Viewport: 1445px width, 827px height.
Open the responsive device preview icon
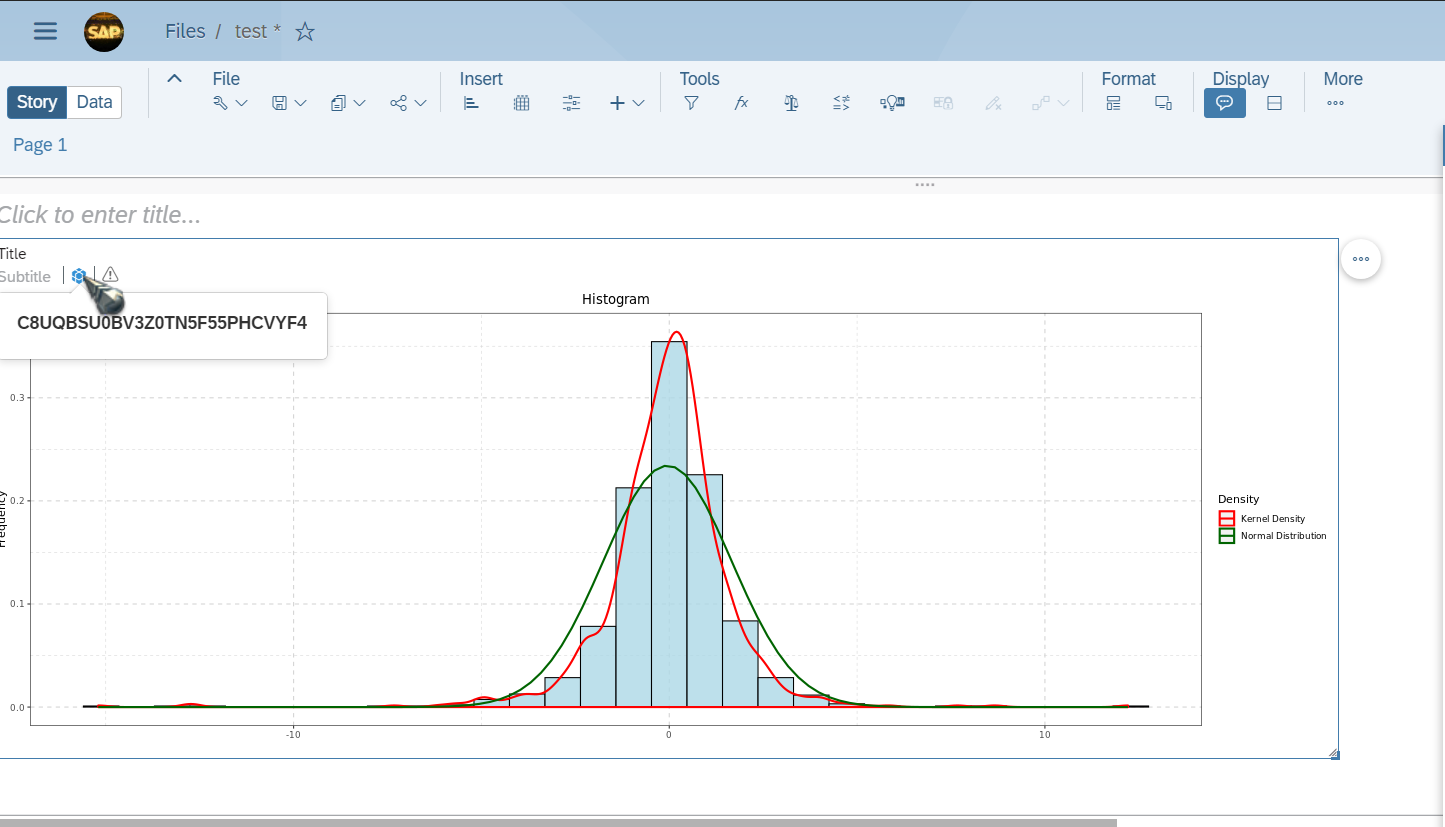coord(1163,102)
